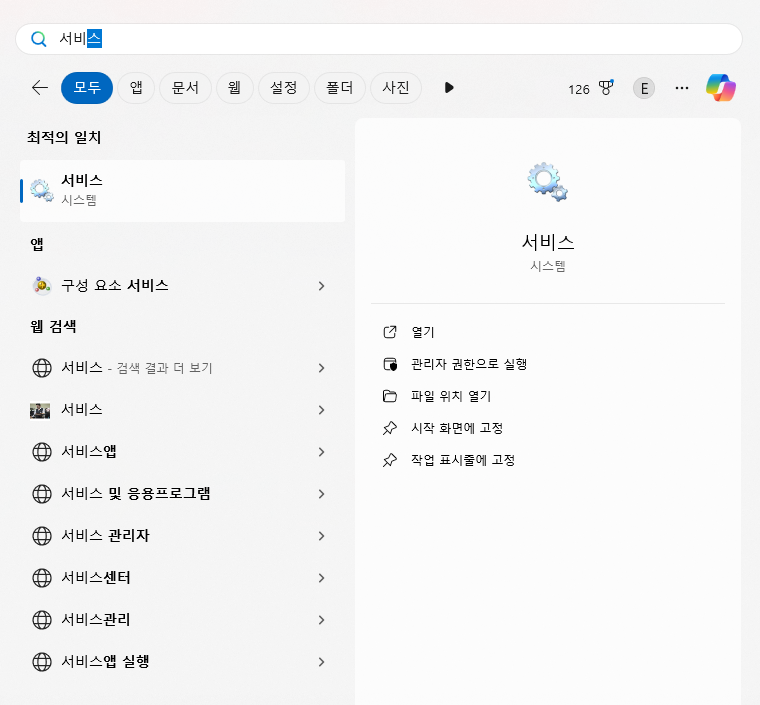Open web suggestion 서비스앱 실행
The width and height of the screenshot is (760, 705).
coord(182,662)
